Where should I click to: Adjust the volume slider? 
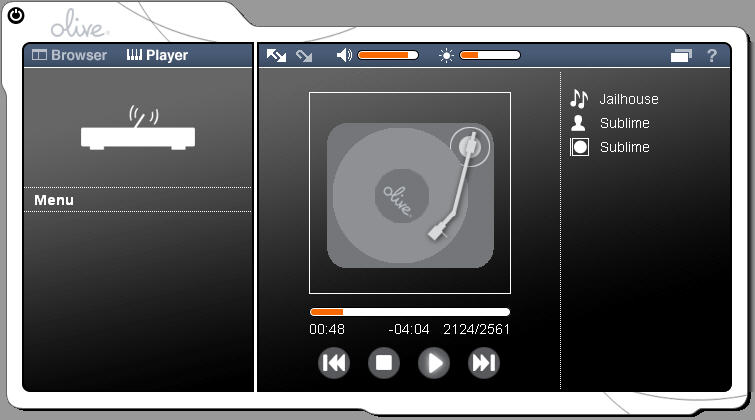pyautogui.click(x=388, y=55)
